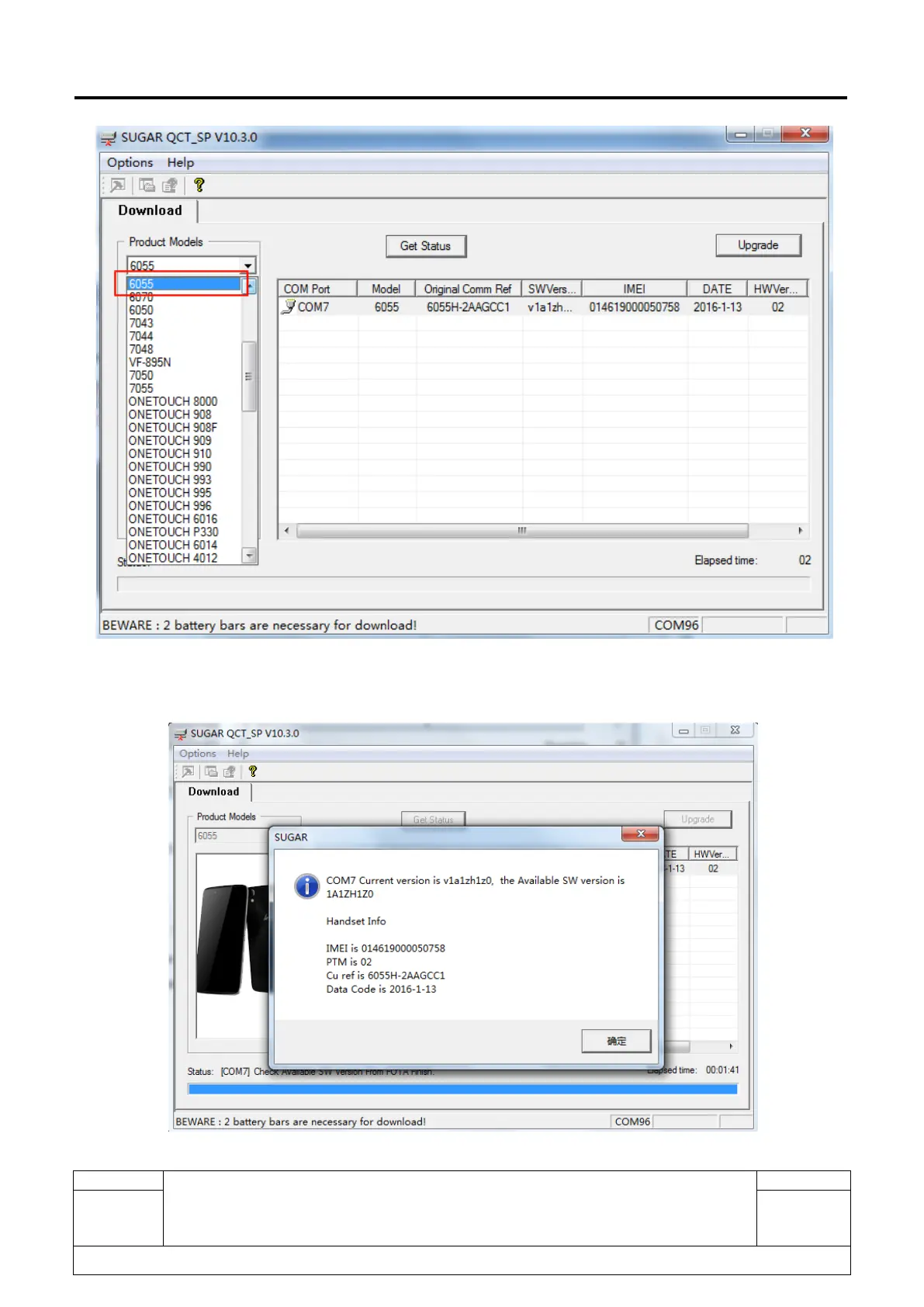Choose 7044 from the model list
924x1307 pixels.
click(x=141, y=336)
